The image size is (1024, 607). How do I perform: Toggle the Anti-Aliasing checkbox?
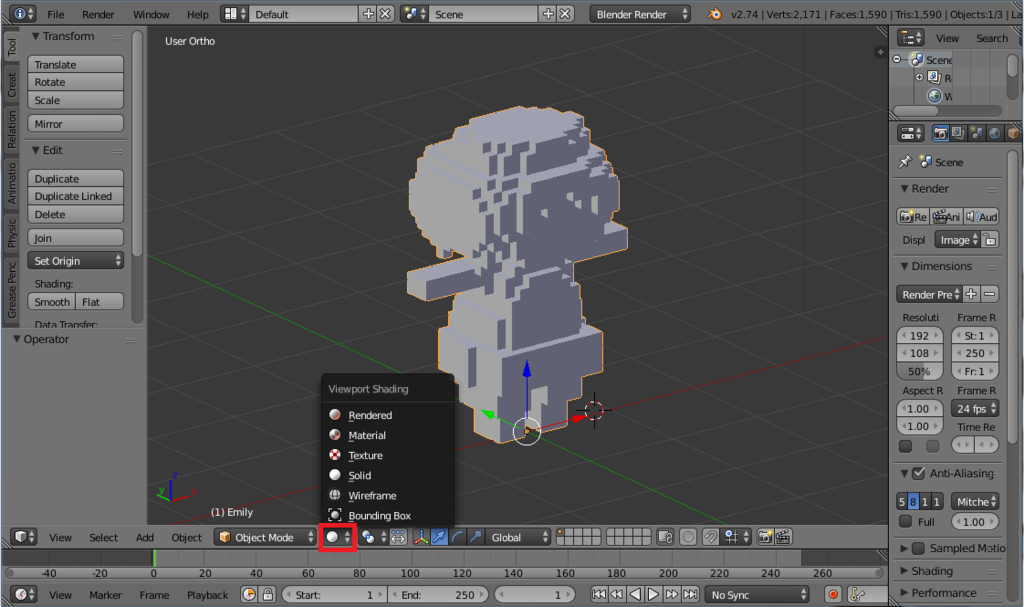click(919, 473)
